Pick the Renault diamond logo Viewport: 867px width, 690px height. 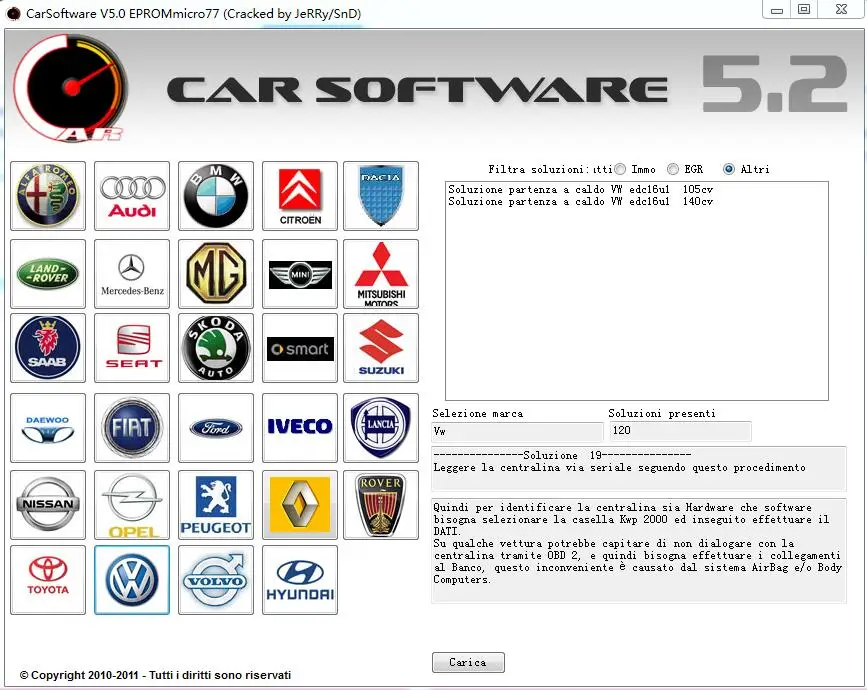click(300, 505)
